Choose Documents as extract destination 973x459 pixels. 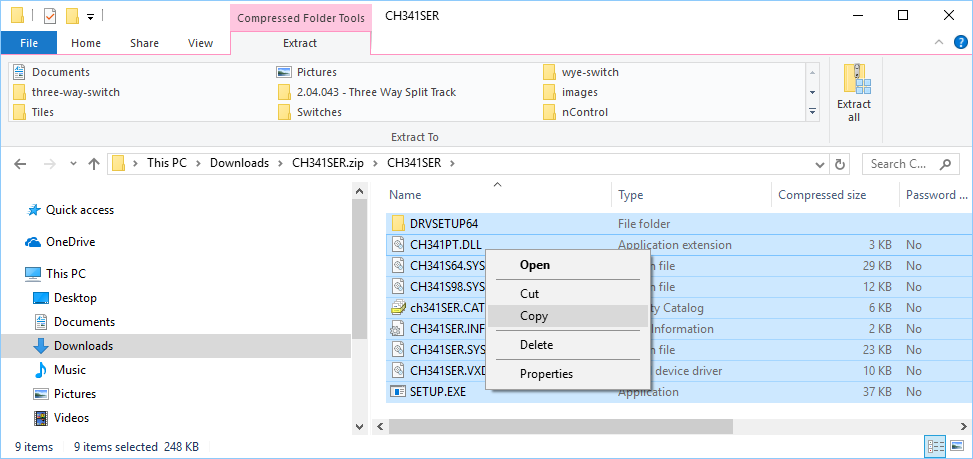(x=52, y=72)
